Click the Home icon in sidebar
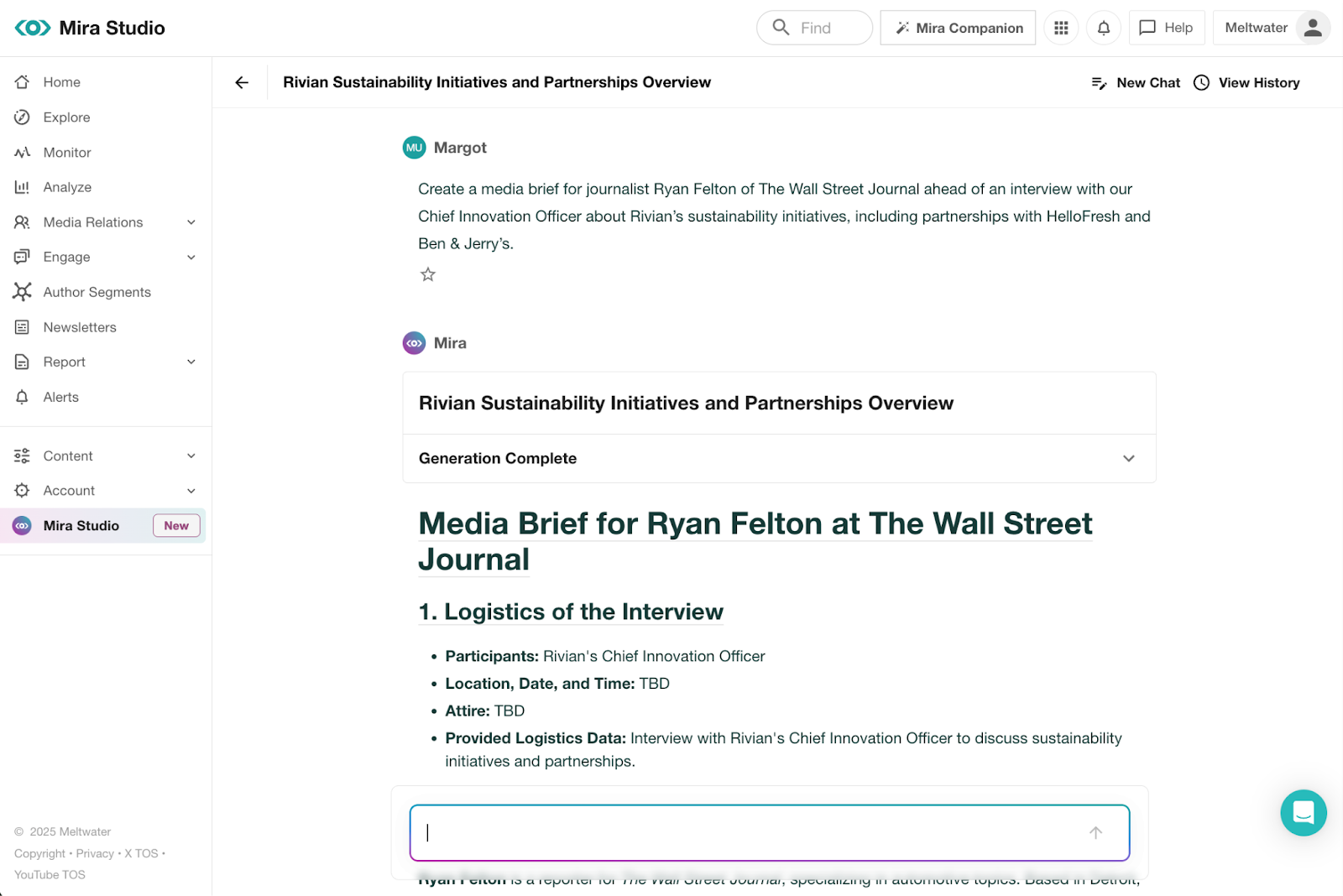The width and height of the screenshot is (1343, 896). (23, 82)
